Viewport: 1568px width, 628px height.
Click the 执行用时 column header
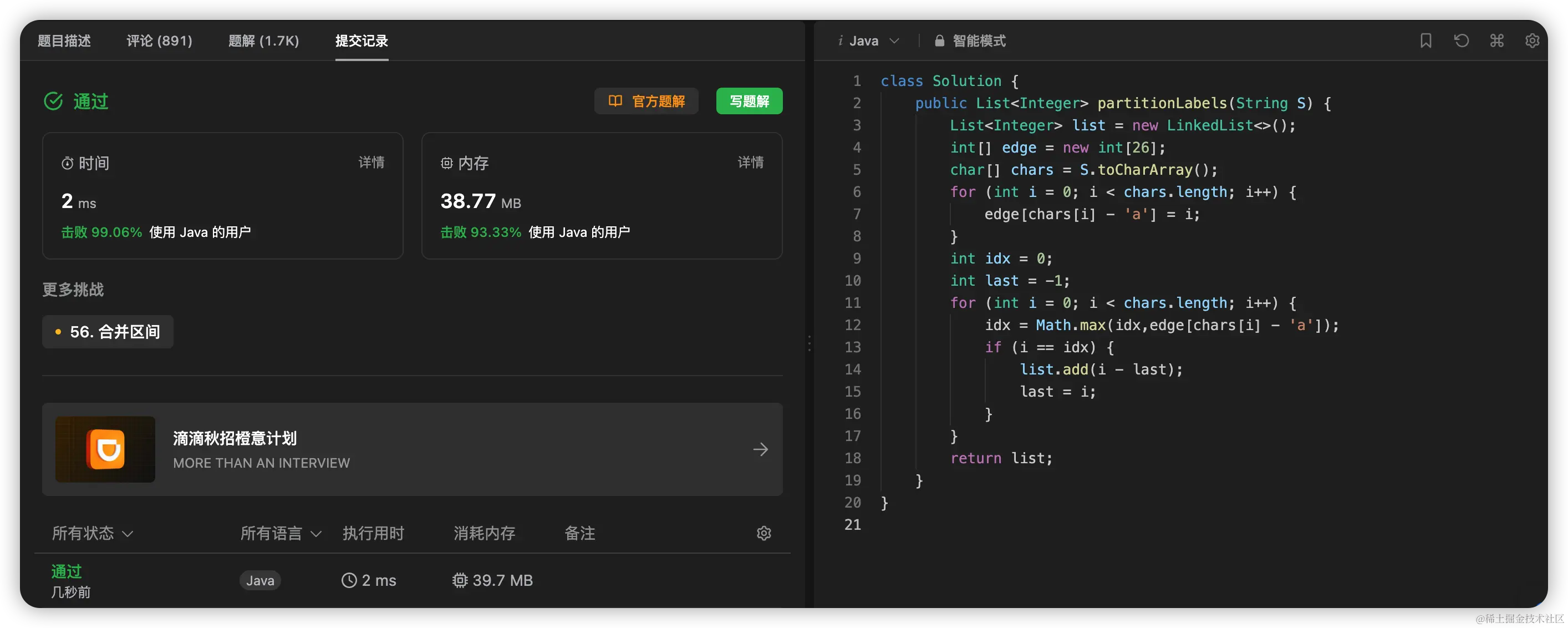[x=373, y=534]
